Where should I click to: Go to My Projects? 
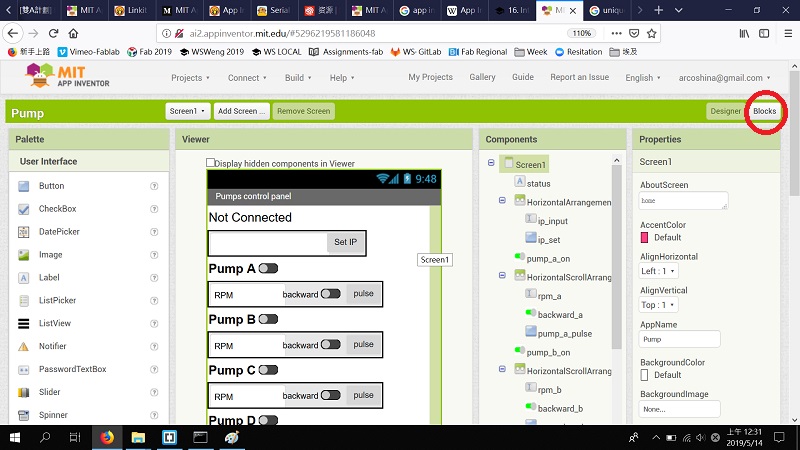(430, 77)
